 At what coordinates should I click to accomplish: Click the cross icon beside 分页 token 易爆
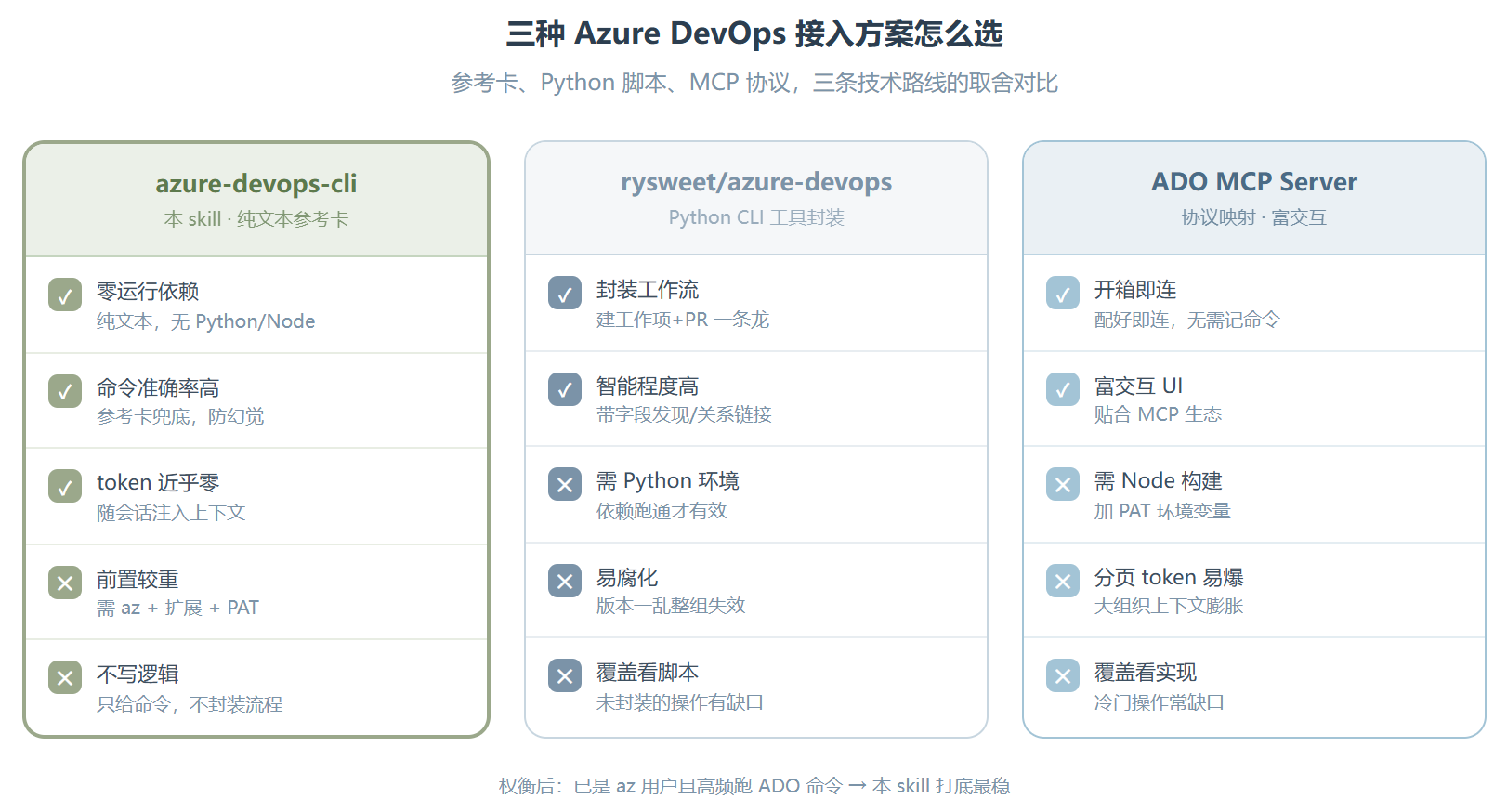pos(1063,581)
